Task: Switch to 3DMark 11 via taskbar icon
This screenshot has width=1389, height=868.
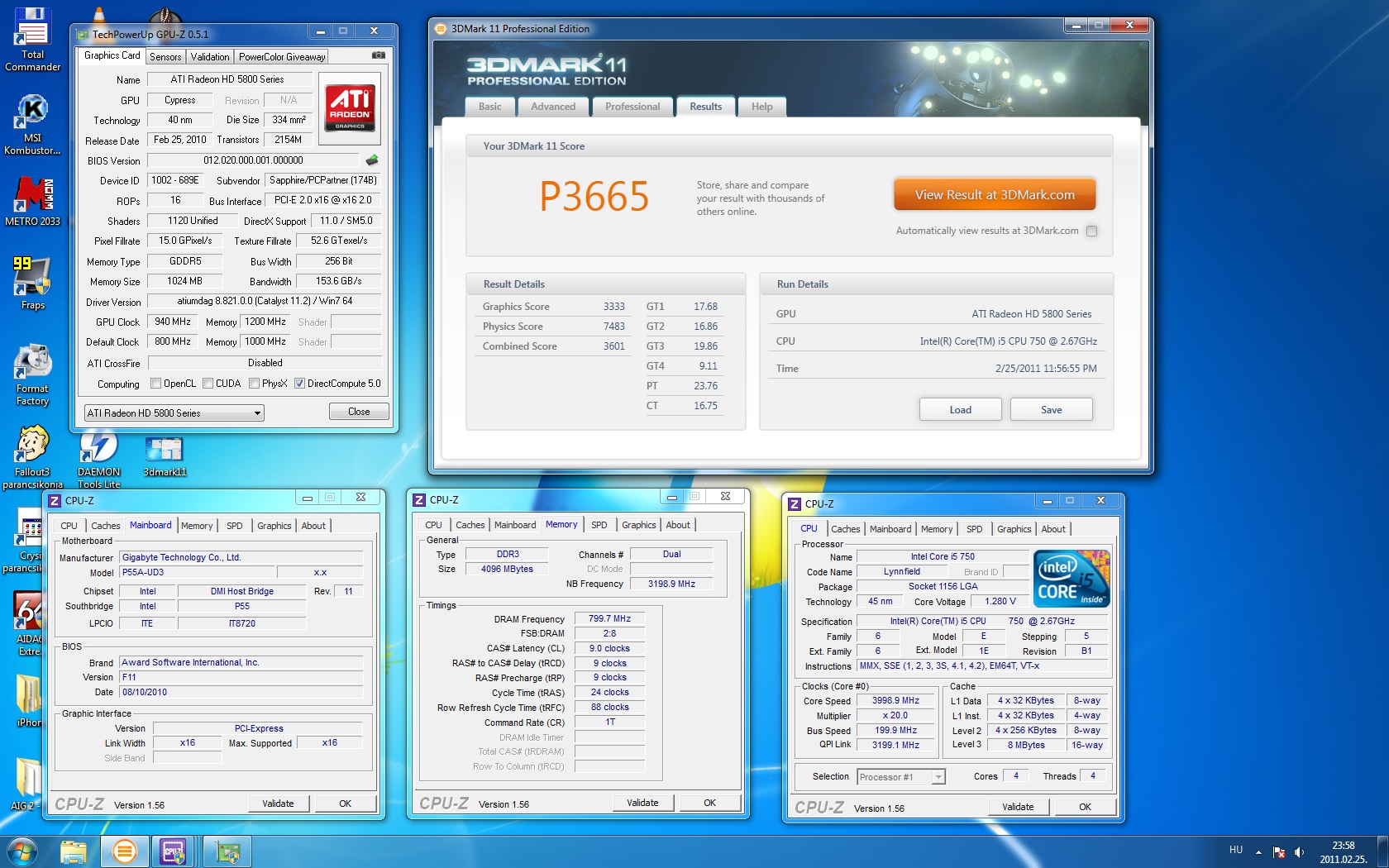Action: point(125,851)
